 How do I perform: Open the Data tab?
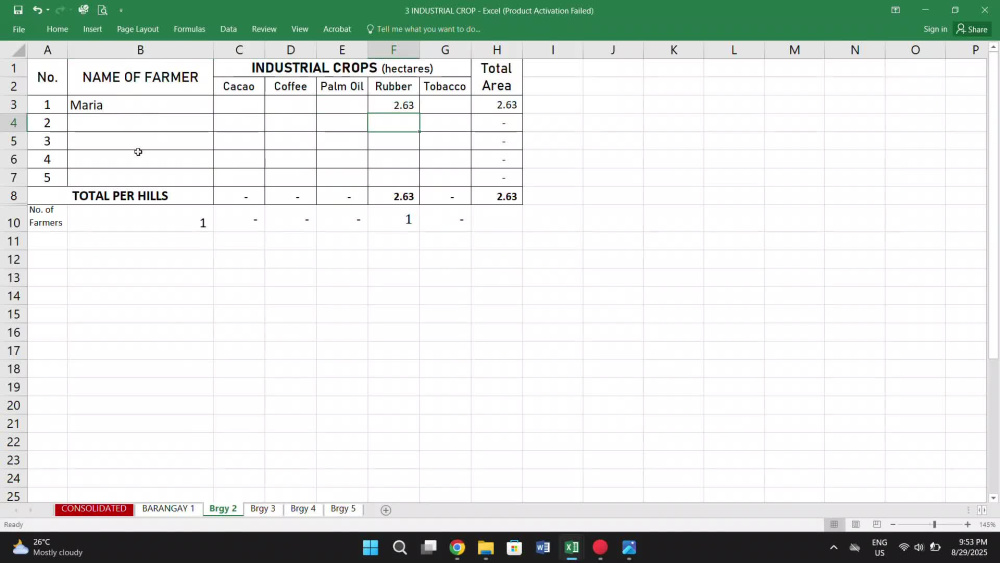228,29
